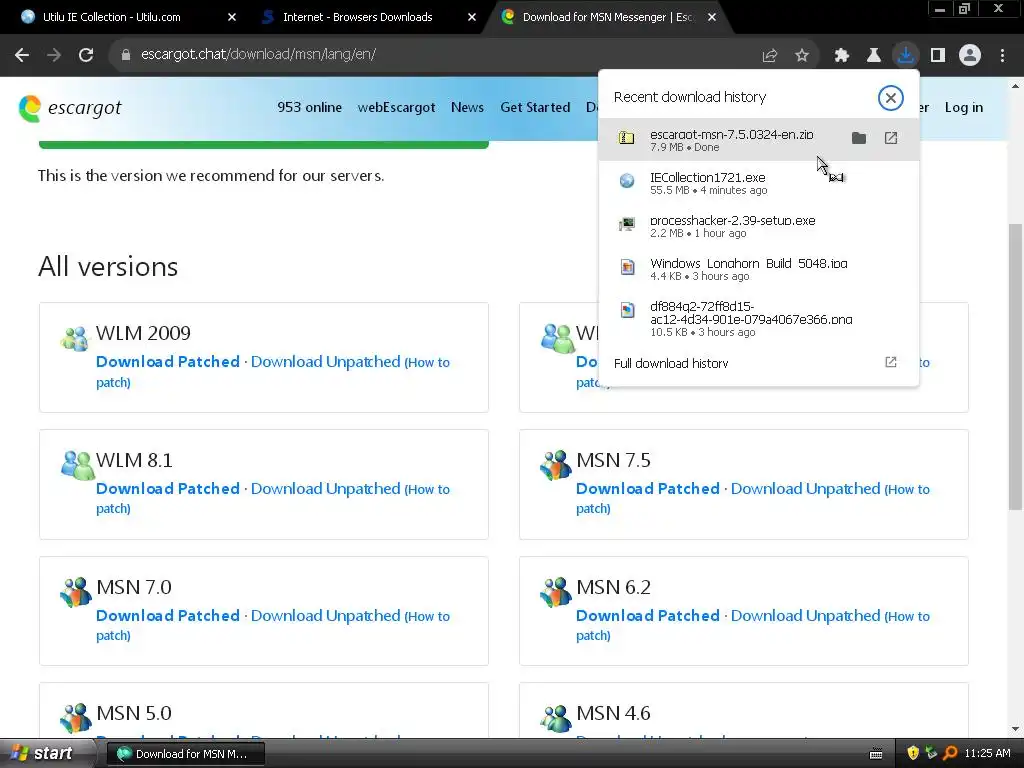Click the Windows Longhorn jpg file icon
This screenshot has height=768, width=1024.
[x=627, y=267]
